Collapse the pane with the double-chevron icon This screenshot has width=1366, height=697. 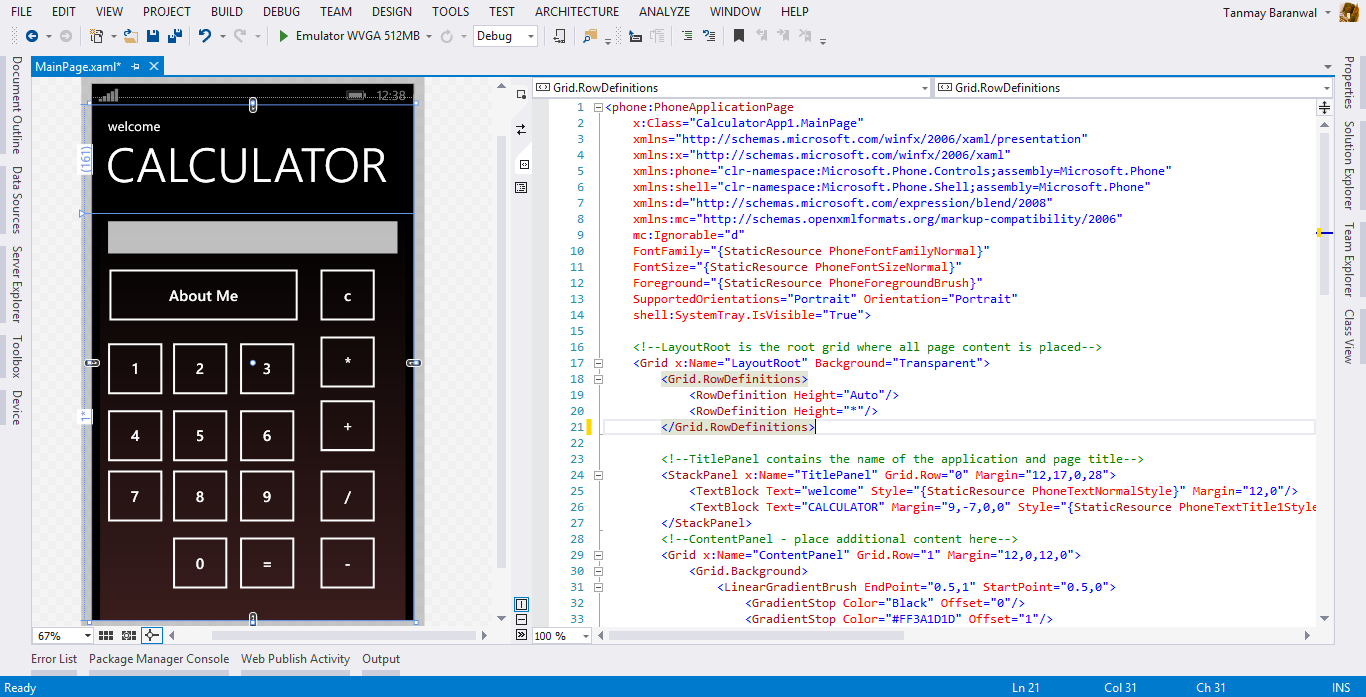(522, 634)
